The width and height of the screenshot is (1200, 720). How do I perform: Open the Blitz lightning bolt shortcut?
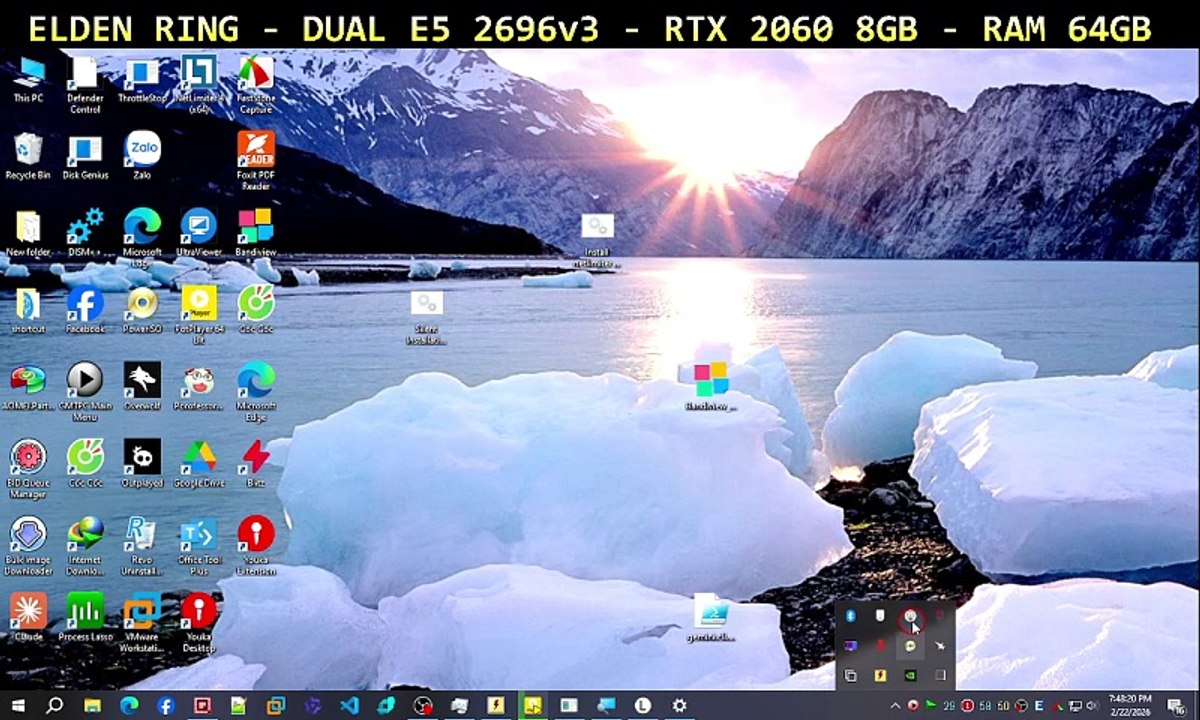[x=256, y=463]
